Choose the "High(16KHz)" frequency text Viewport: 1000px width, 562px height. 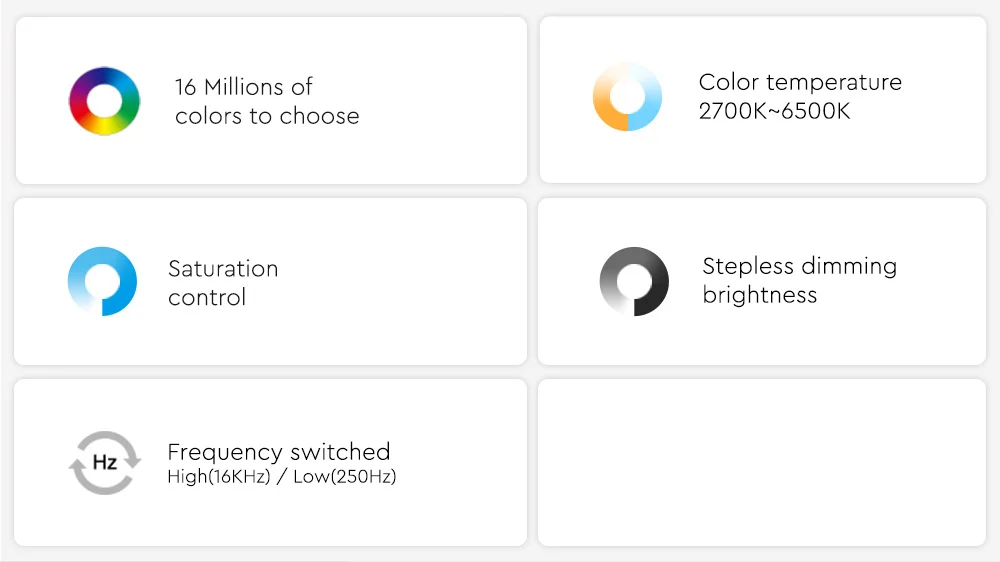pos(219,477)
